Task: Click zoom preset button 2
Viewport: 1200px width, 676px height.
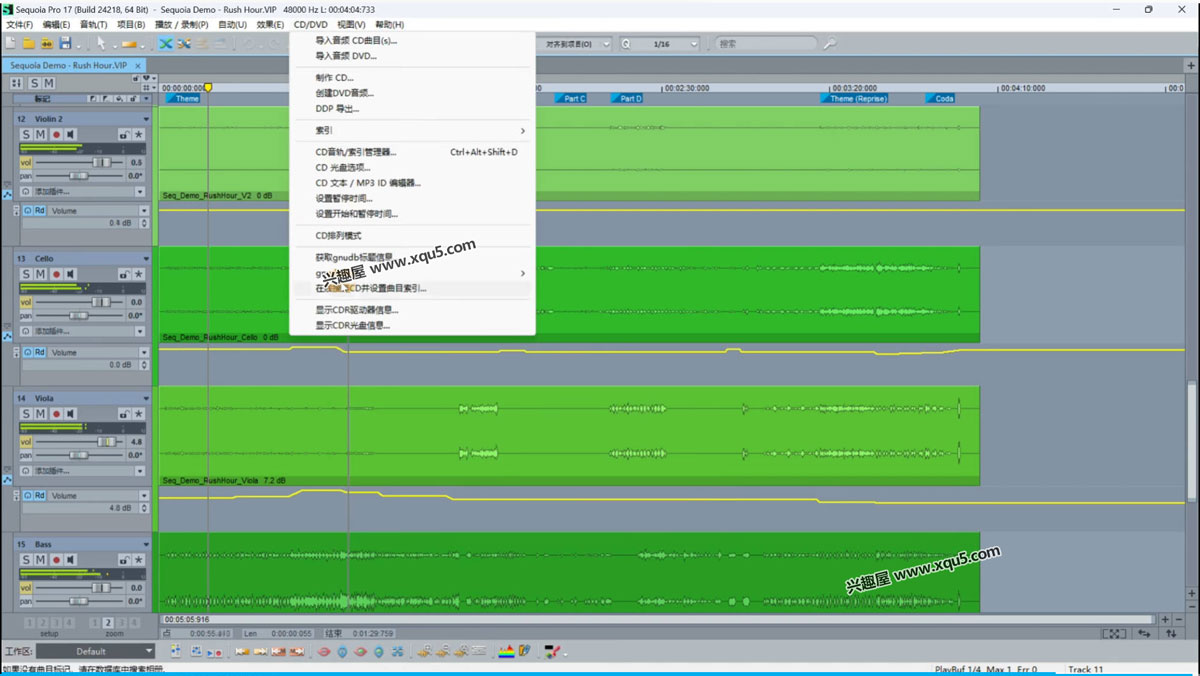Action: (108, 623)
